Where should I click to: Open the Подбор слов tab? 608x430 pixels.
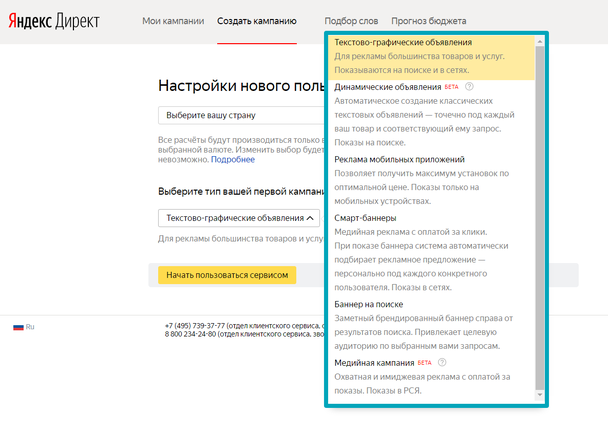tap(351, 21)
